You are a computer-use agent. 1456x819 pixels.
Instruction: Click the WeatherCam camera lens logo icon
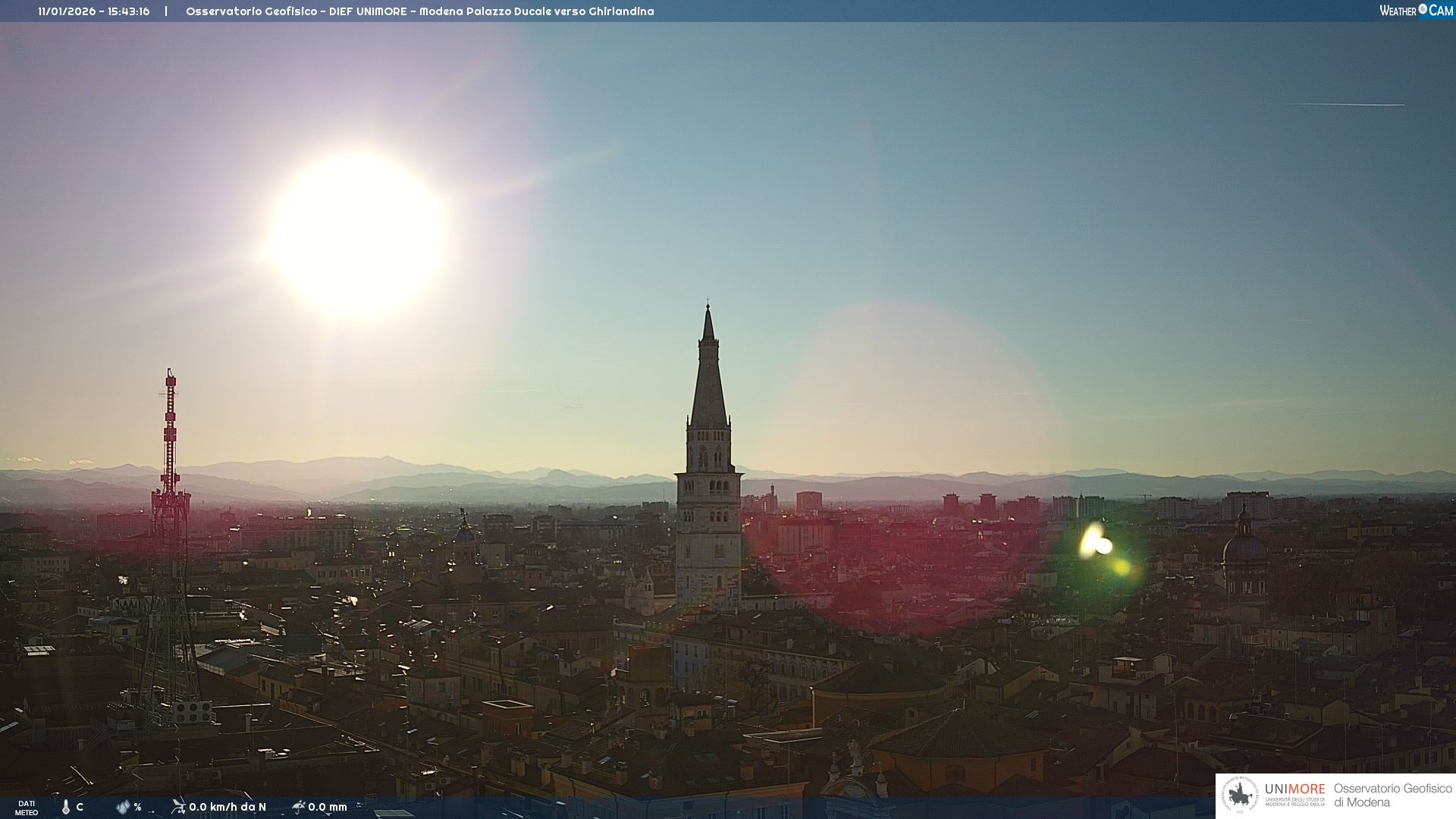pyautogui.click(x=1423, y=9)
